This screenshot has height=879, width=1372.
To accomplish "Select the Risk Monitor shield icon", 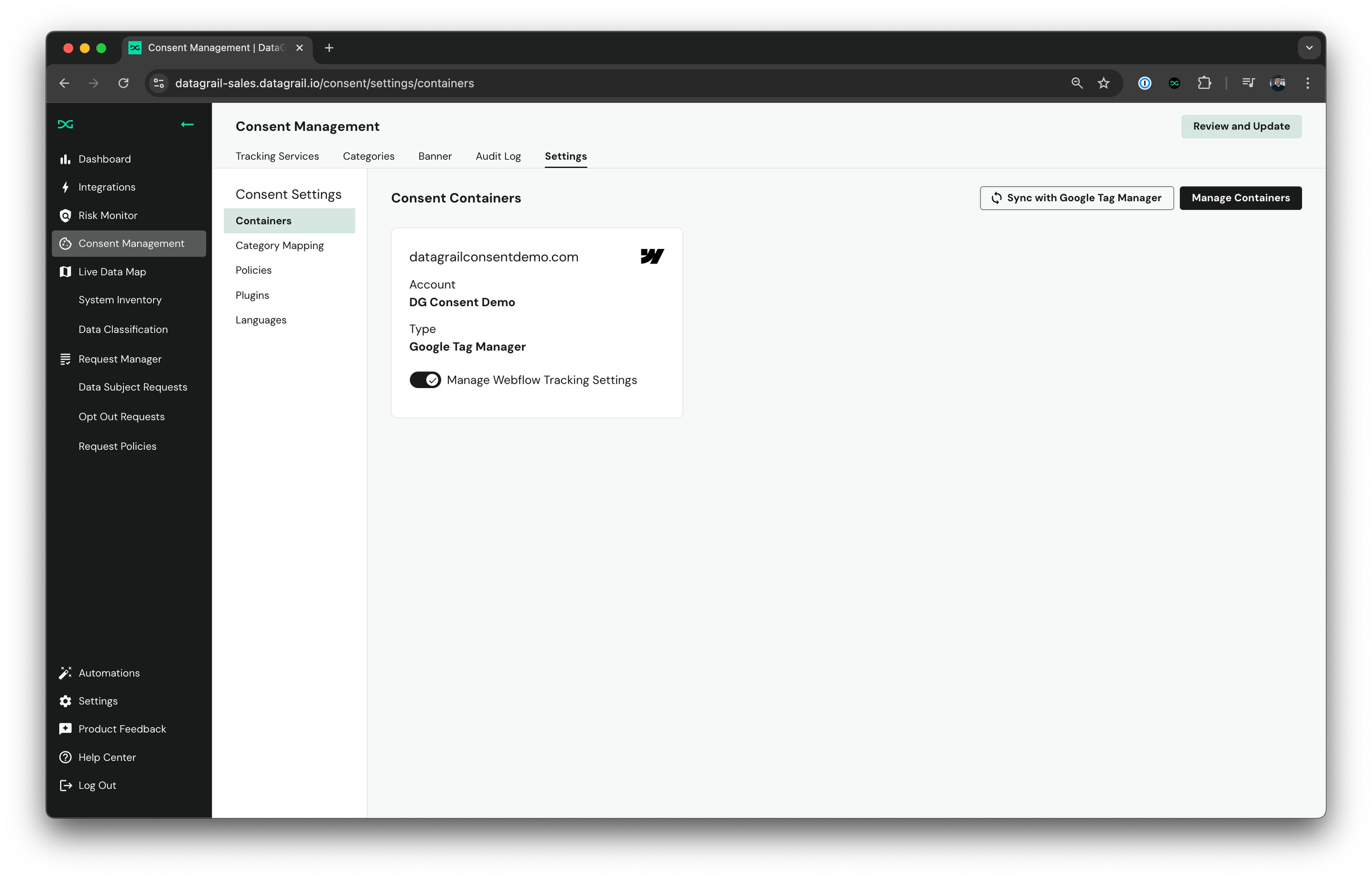I will coord(65,215).
